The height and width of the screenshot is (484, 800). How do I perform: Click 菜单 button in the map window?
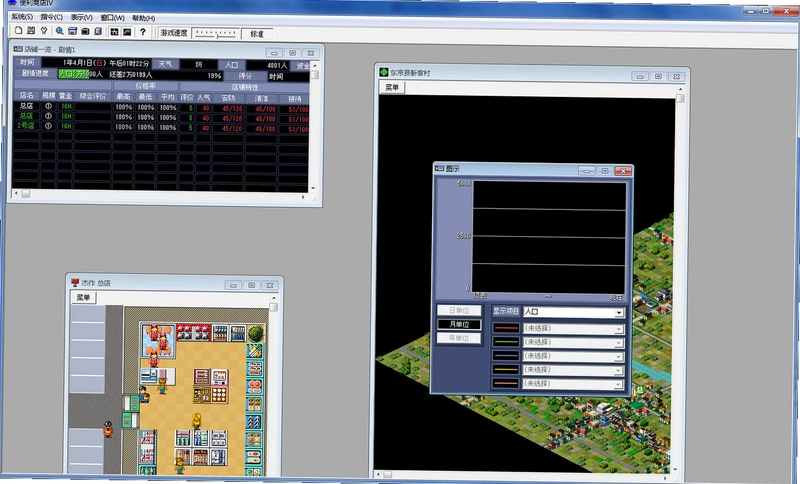coord(392,87)
